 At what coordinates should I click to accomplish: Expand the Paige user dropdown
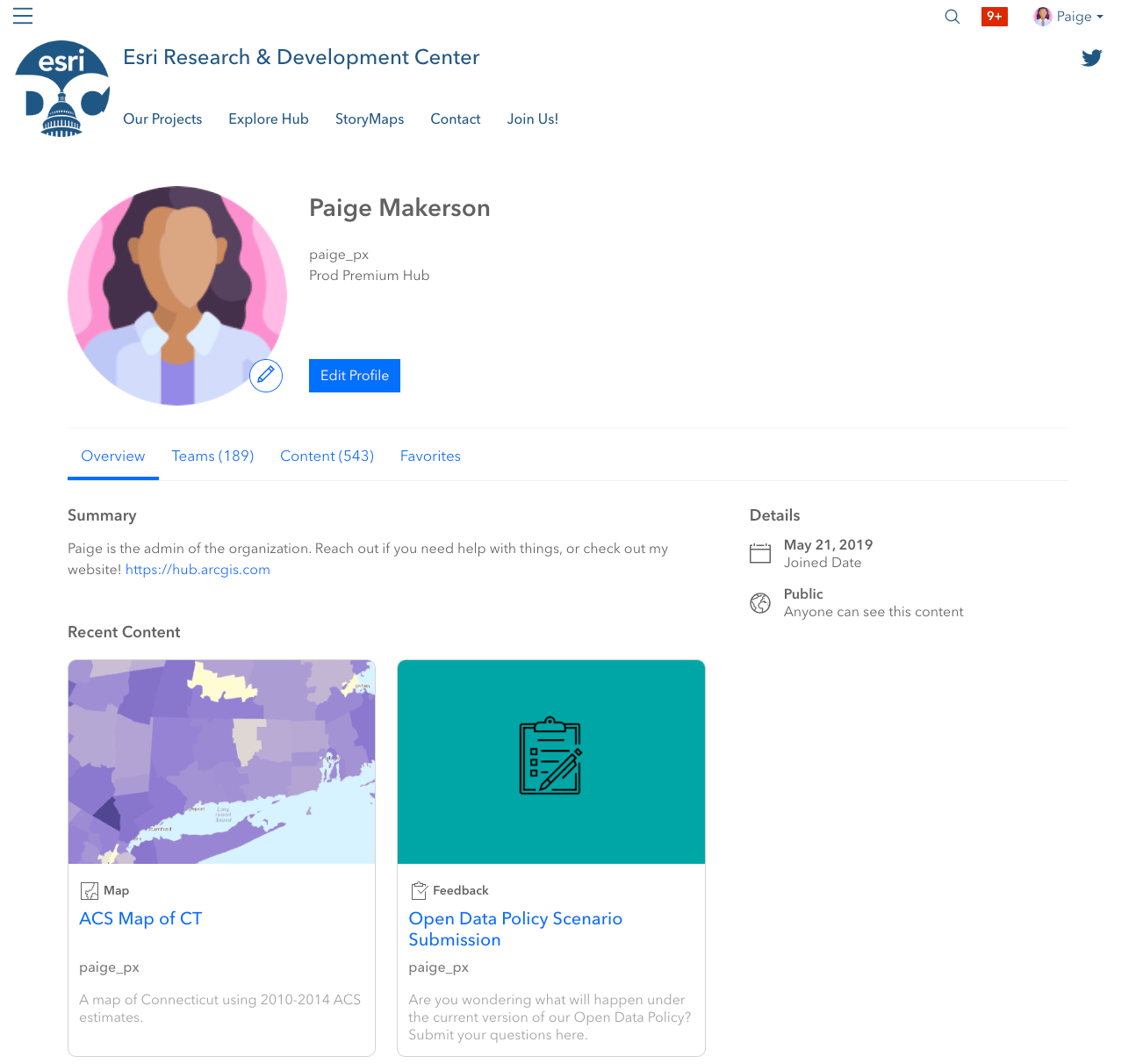[x=1068, y=17]
